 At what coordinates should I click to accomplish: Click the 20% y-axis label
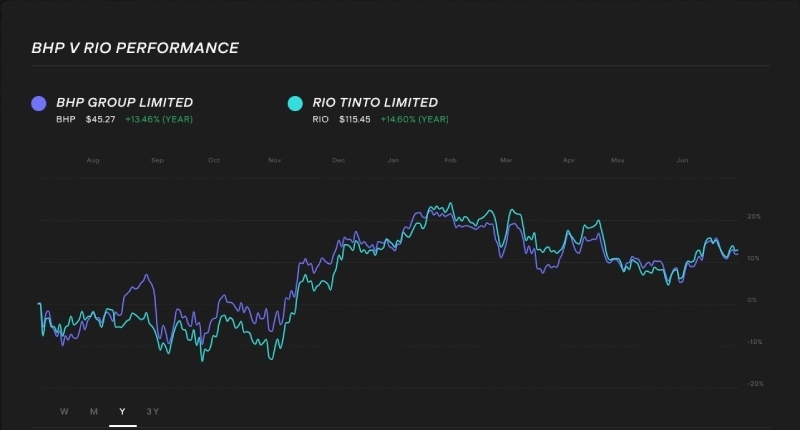(x=754, y=217)
